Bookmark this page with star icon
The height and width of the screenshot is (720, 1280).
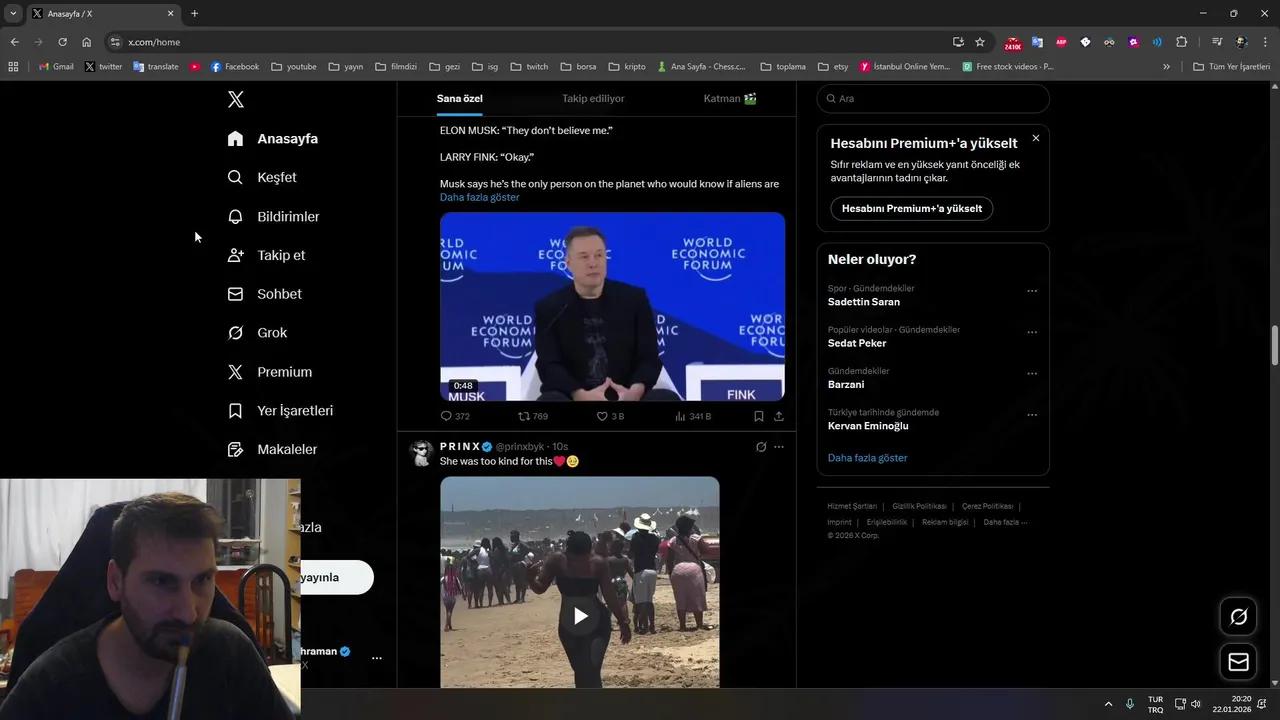click(x=980, y=42)
